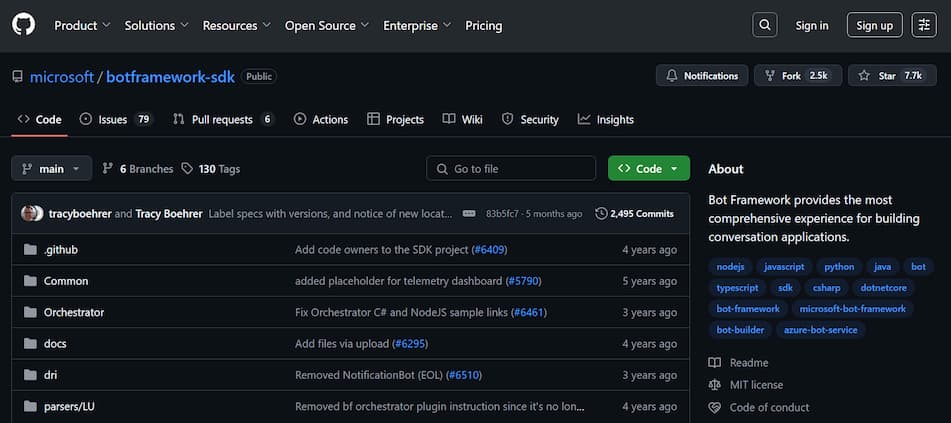Open pull request #6510 link

[x=464, y=375]
